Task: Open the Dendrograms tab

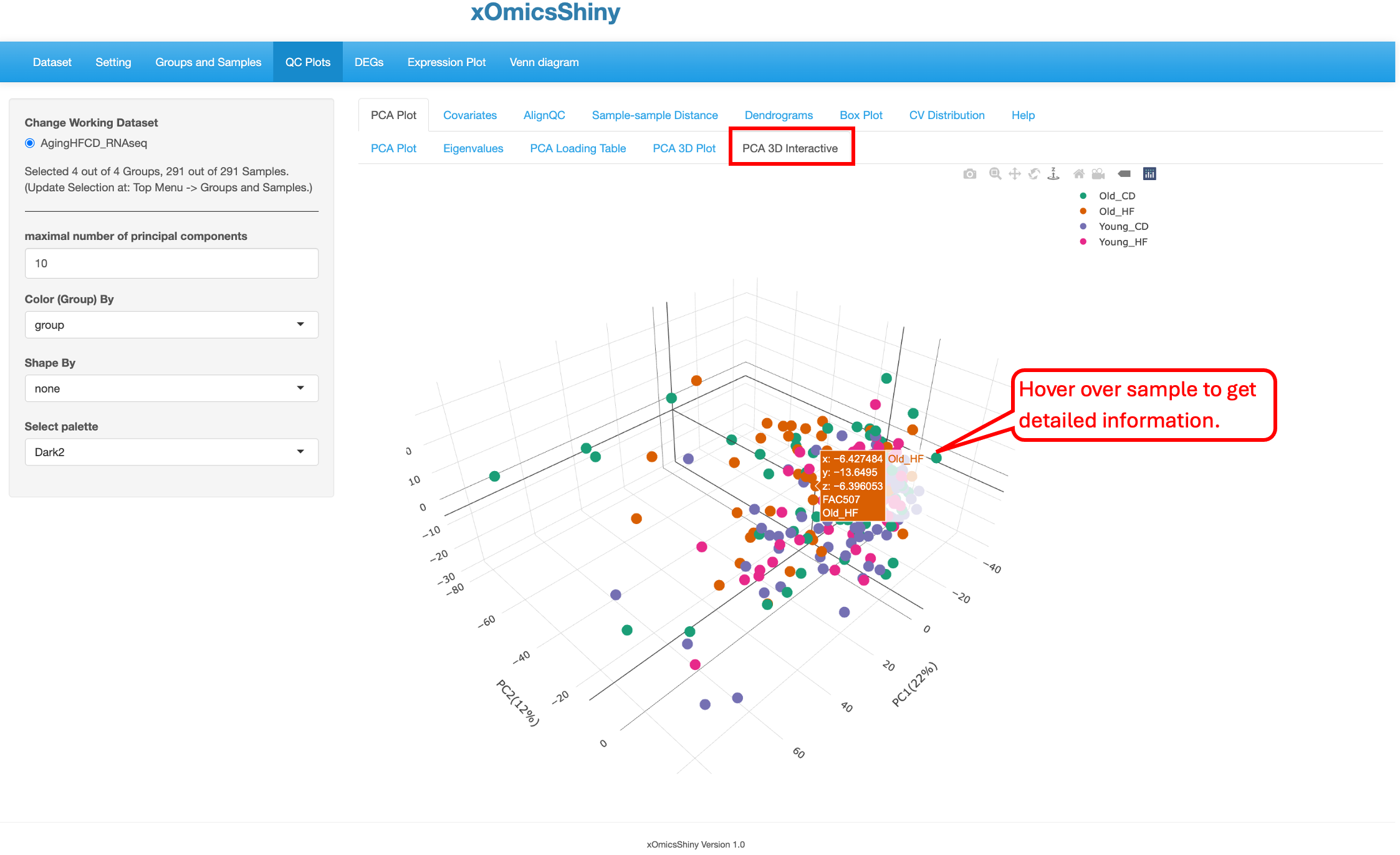Action: point(779,115)
